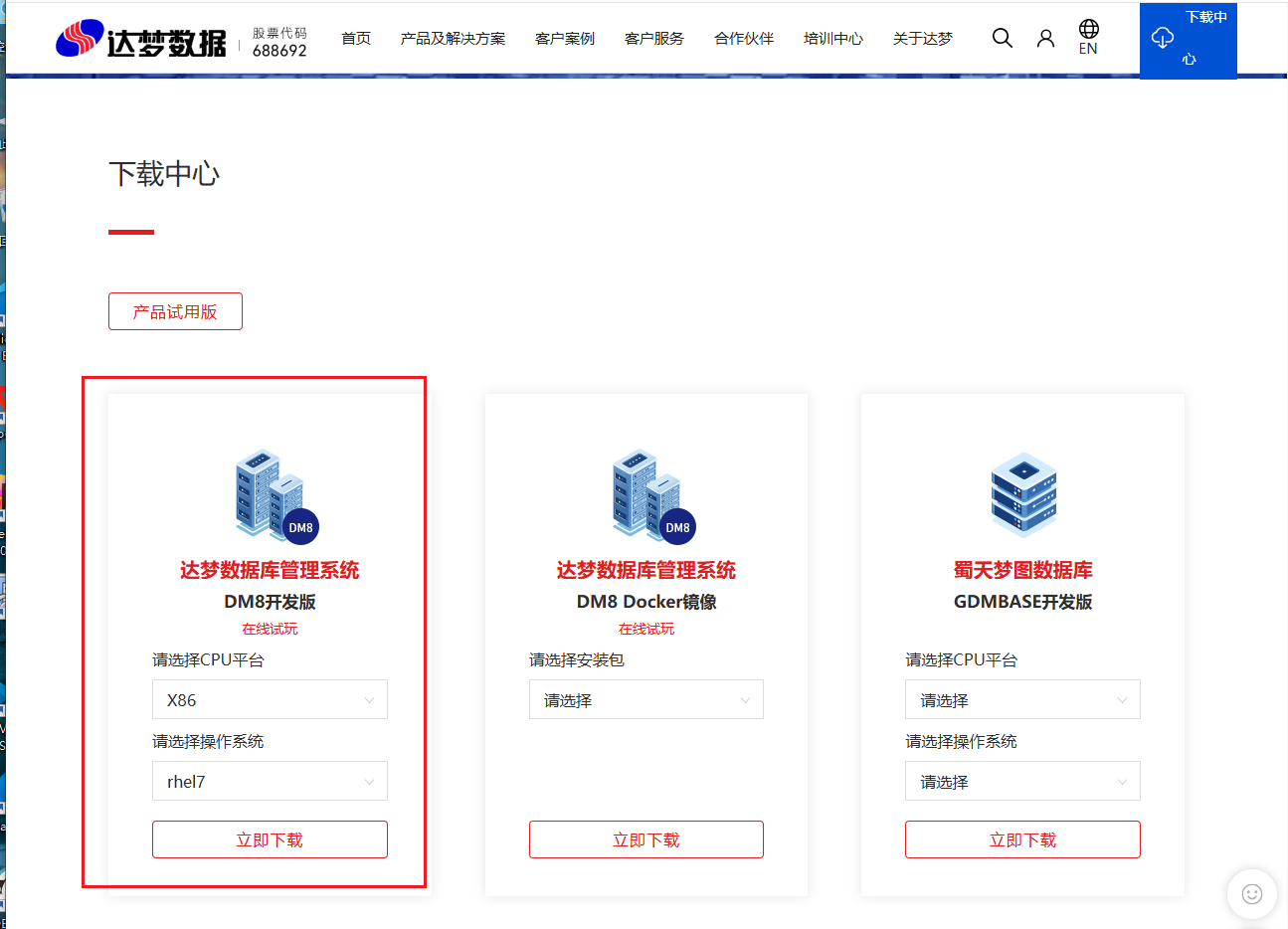Click the DM8开发版 server icon
The width and height of the screenshot is (1288, 929).
click(276, 495)
